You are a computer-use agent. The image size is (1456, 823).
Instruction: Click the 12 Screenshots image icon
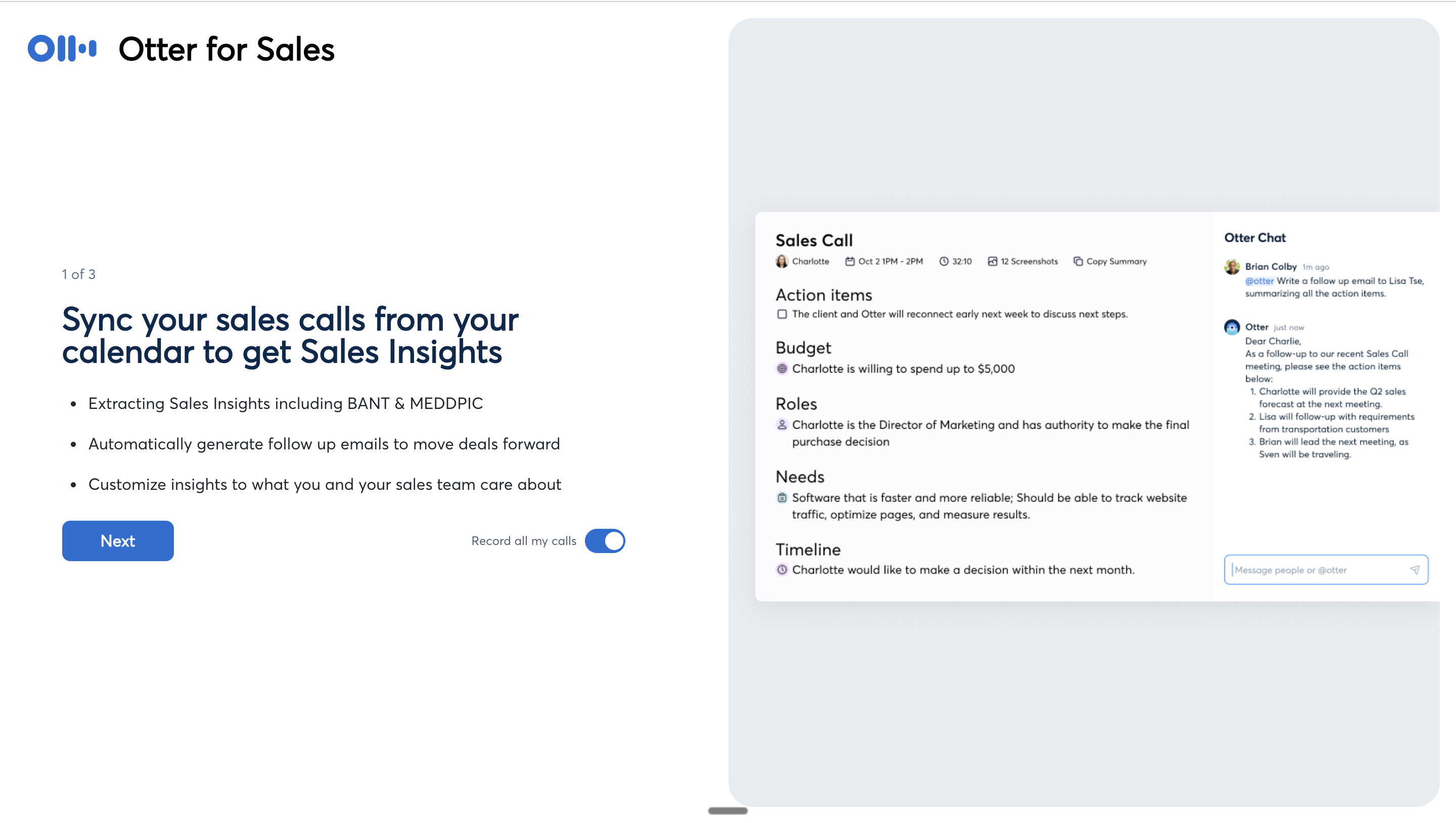tap(992, 261)
